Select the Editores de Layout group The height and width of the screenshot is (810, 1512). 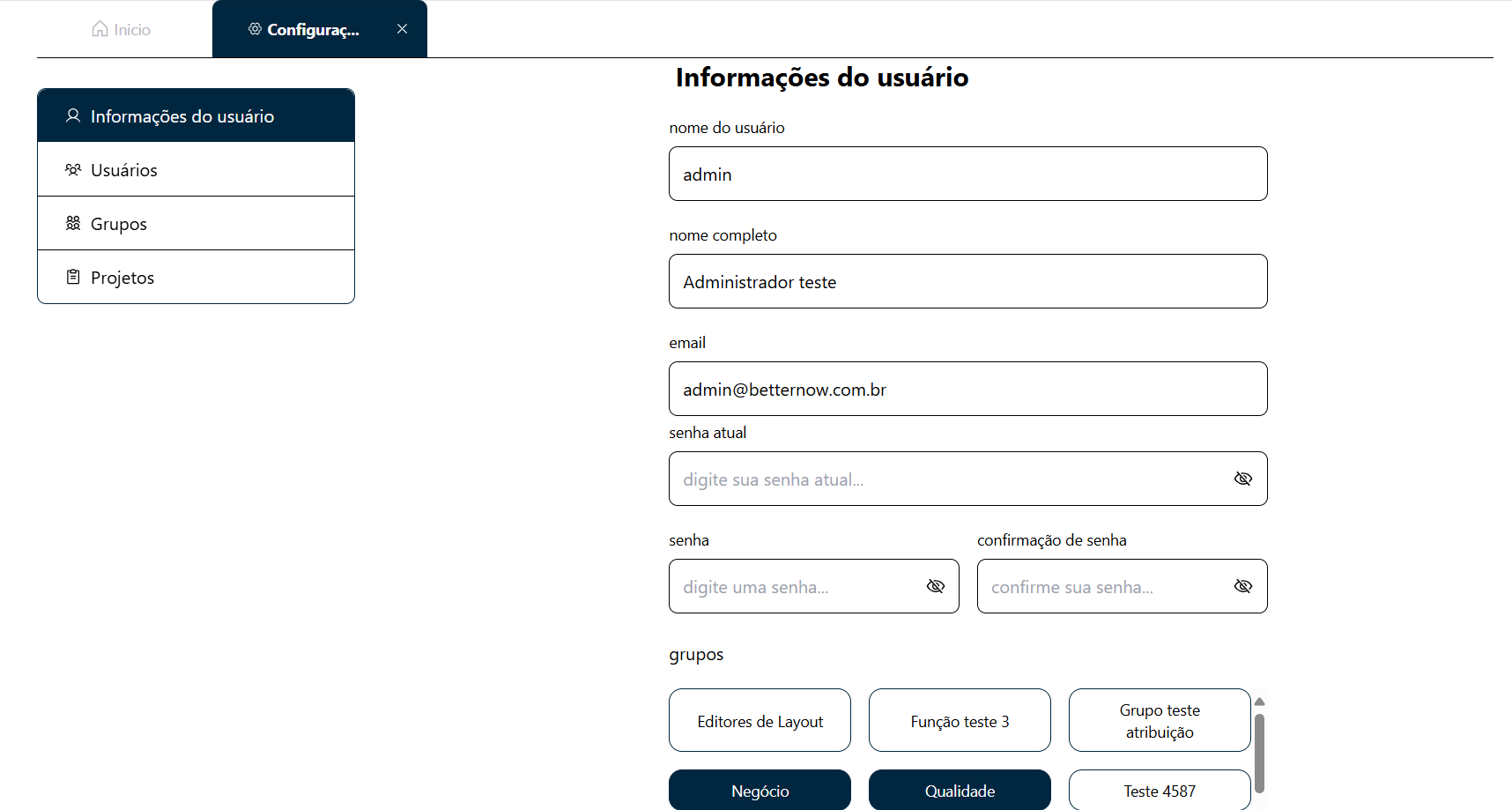[760, 720]
